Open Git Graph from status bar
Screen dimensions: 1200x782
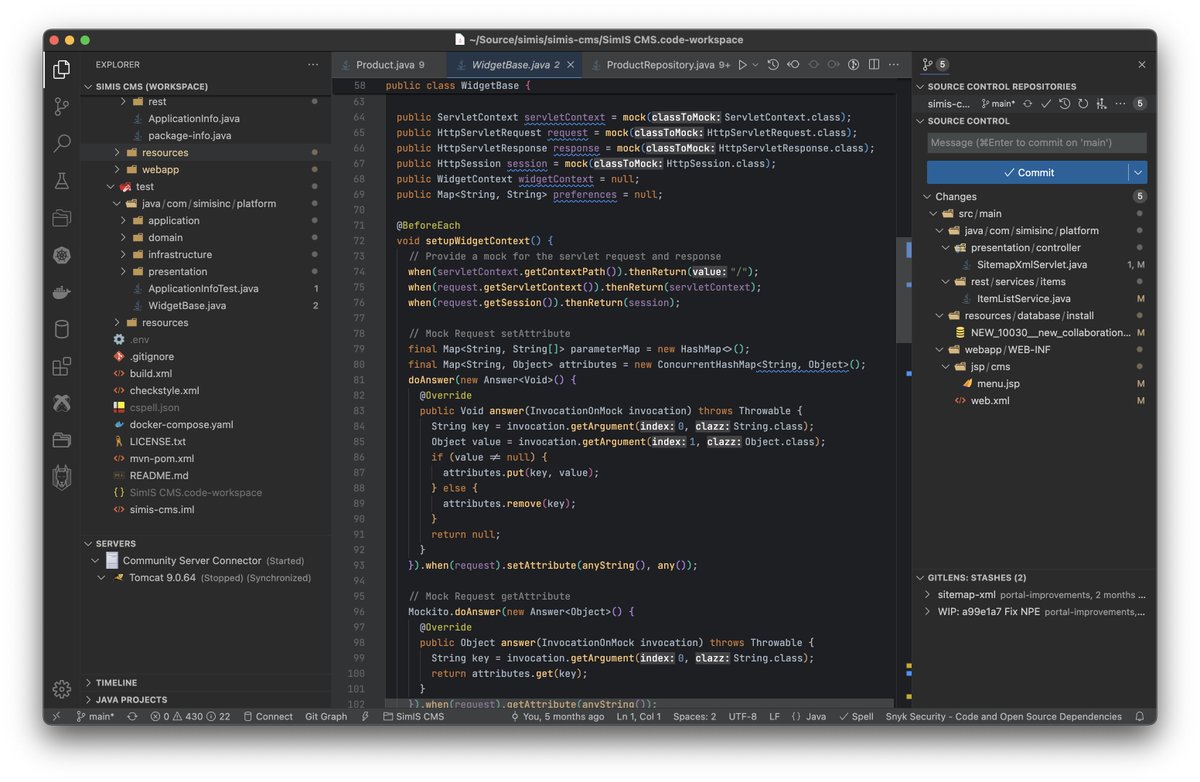(326, 716)
